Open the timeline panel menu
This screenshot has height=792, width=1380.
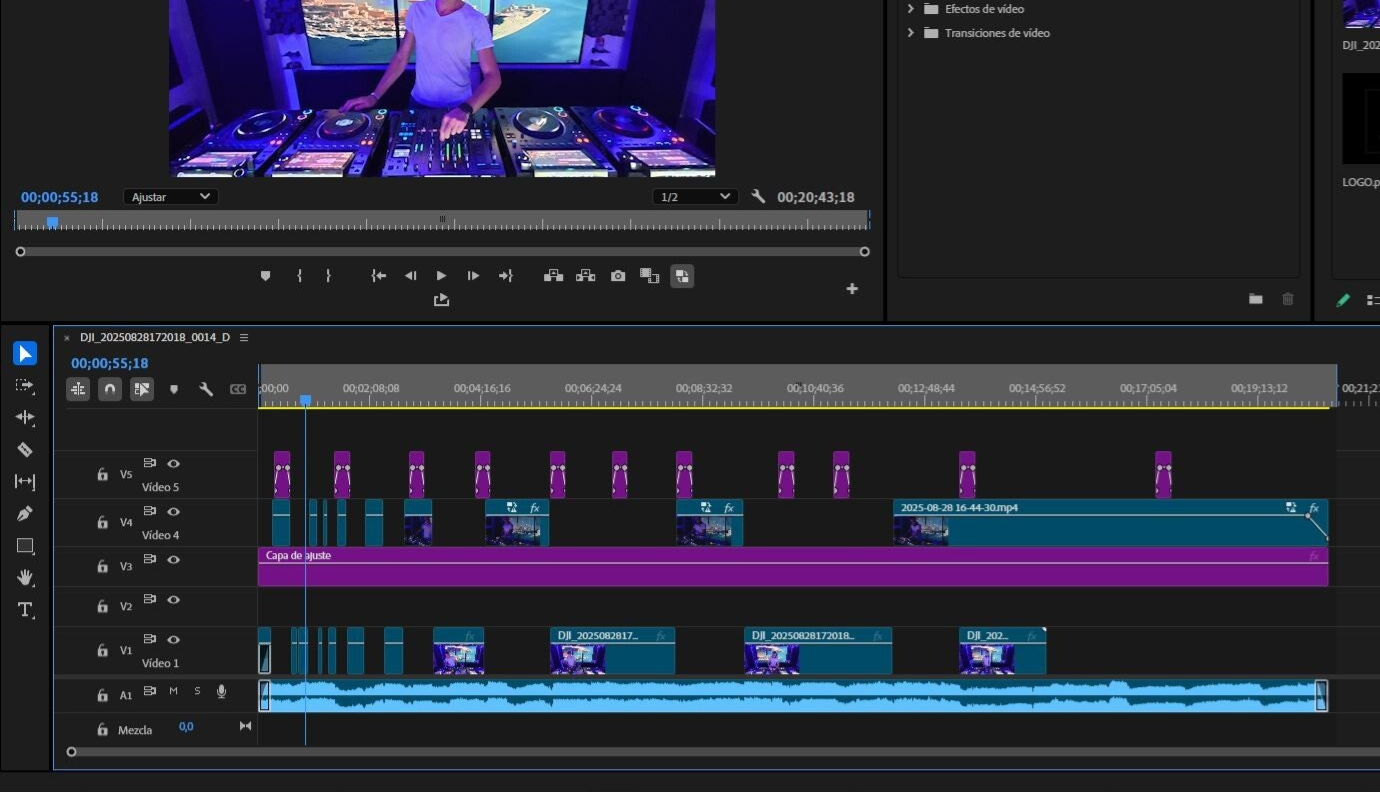pyautogui.click(x=243, y=337)
